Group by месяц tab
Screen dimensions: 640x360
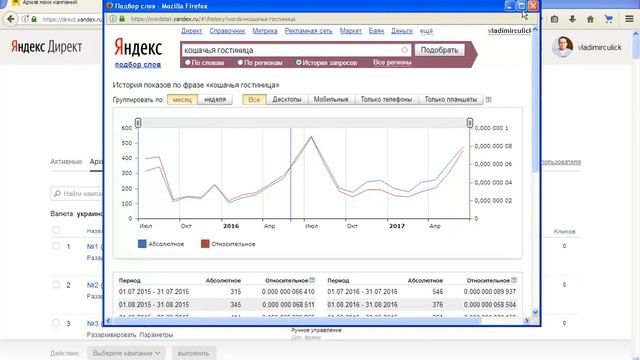182,100
